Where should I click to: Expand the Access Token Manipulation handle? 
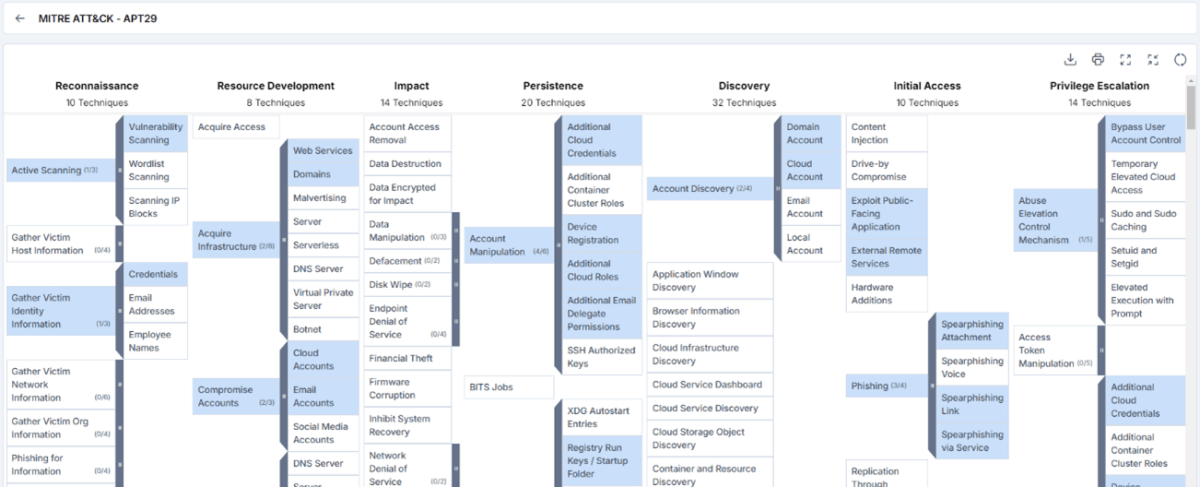coord(1101,351)
